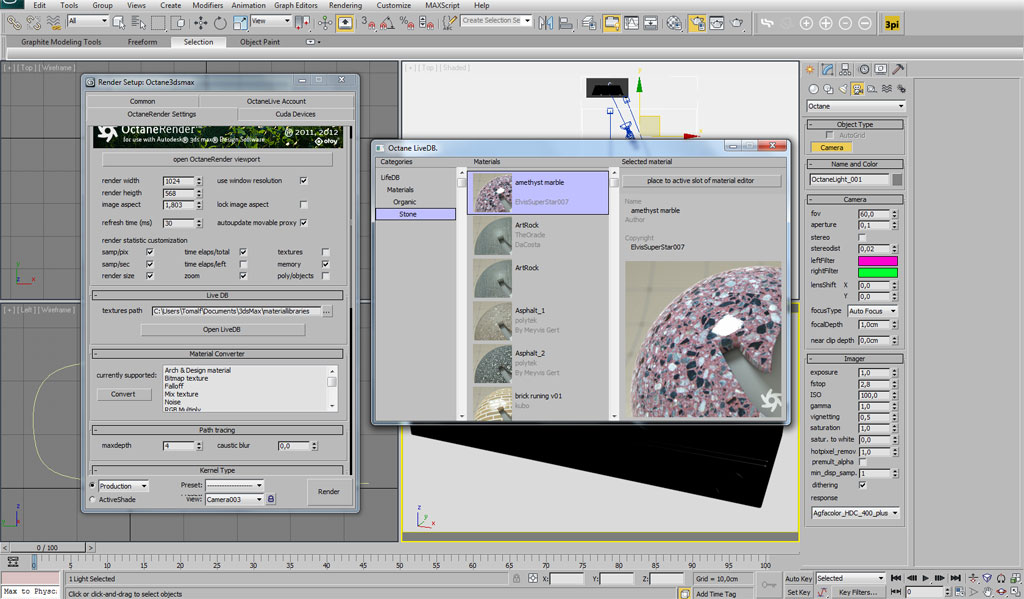Open the Modify command panel tab
Image resolution: width=1024 pixels, height=599 pixels.
(827, 69)
